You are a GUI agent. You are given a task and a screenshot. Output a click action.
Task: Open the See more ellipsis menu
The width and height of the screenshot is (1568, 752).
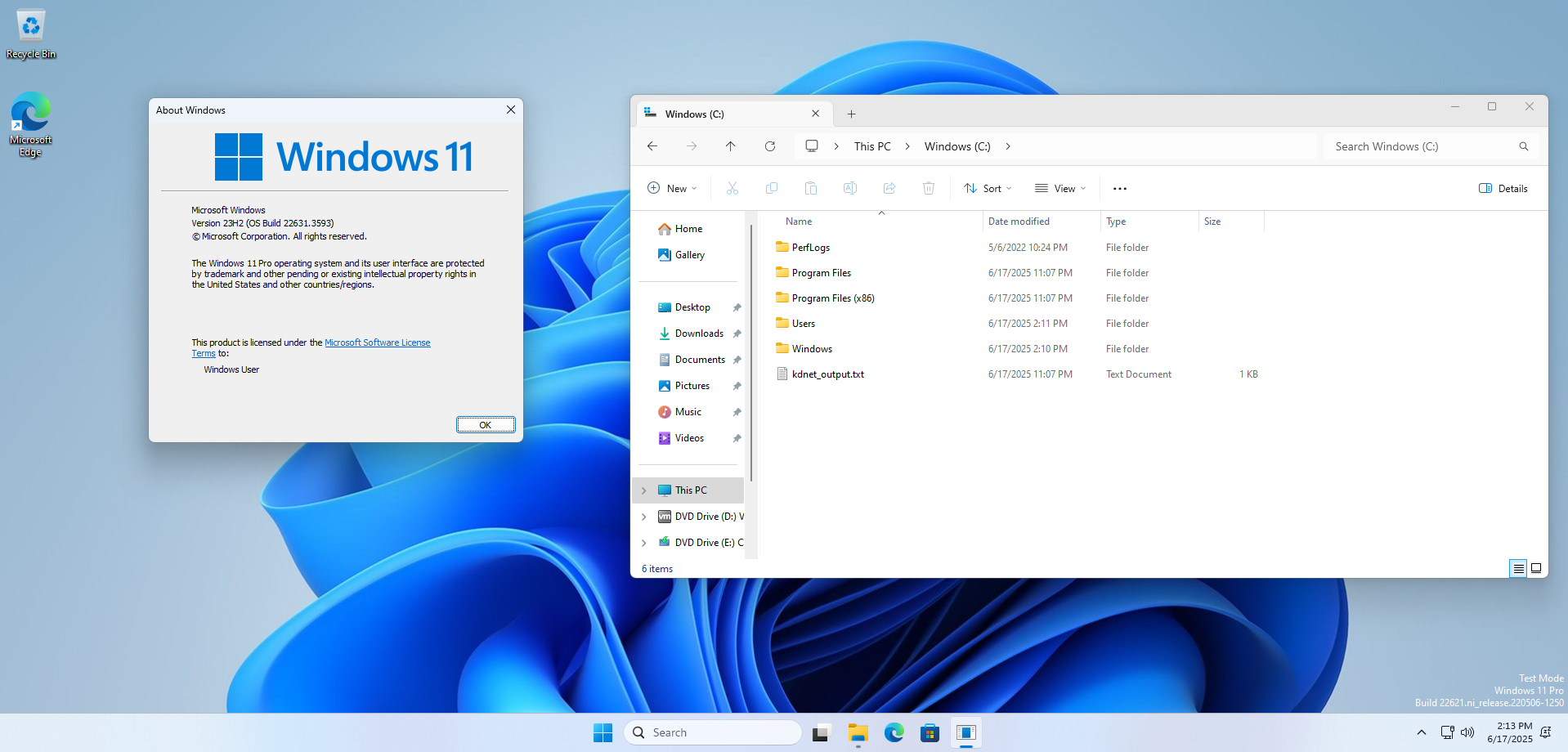click(1120, 188)
